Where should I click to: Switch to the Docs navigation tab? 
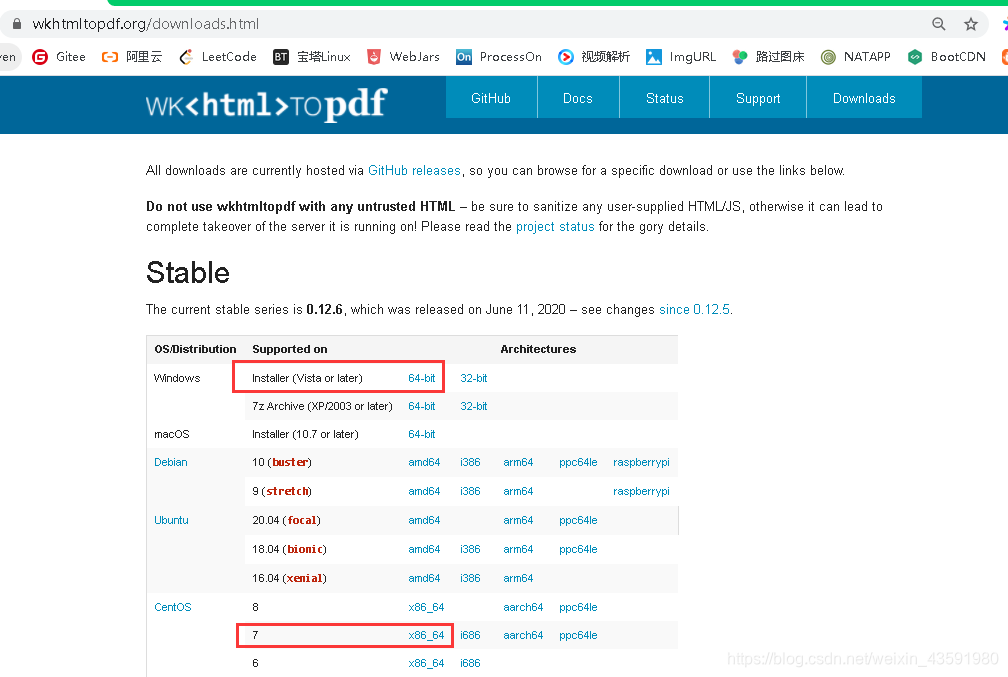[577, 98]
